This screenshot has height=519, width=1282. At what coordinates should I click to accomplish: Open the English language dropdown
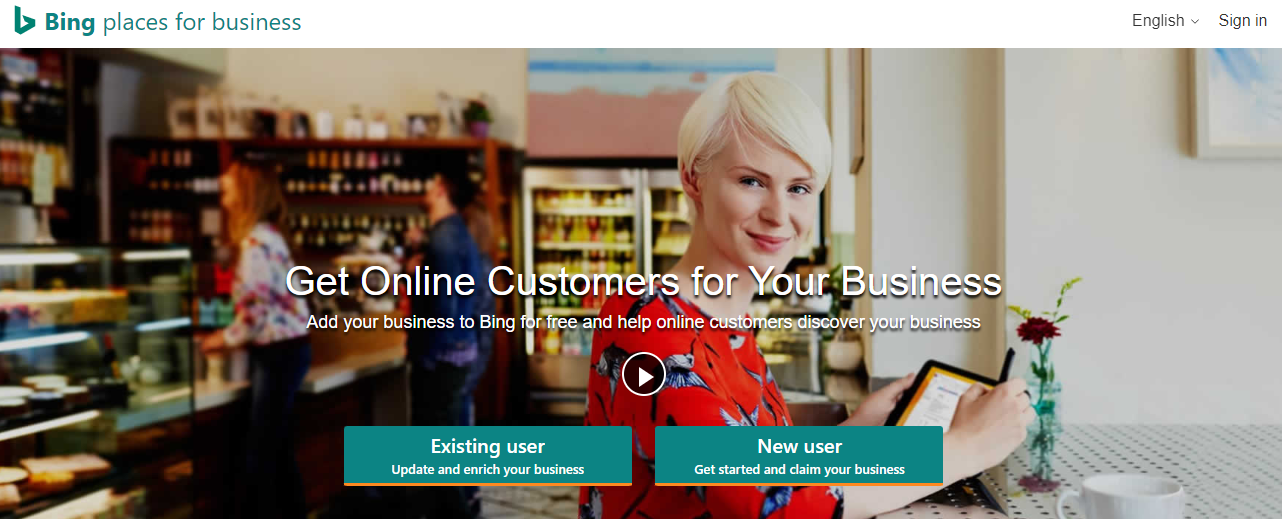pos(1165,21)
